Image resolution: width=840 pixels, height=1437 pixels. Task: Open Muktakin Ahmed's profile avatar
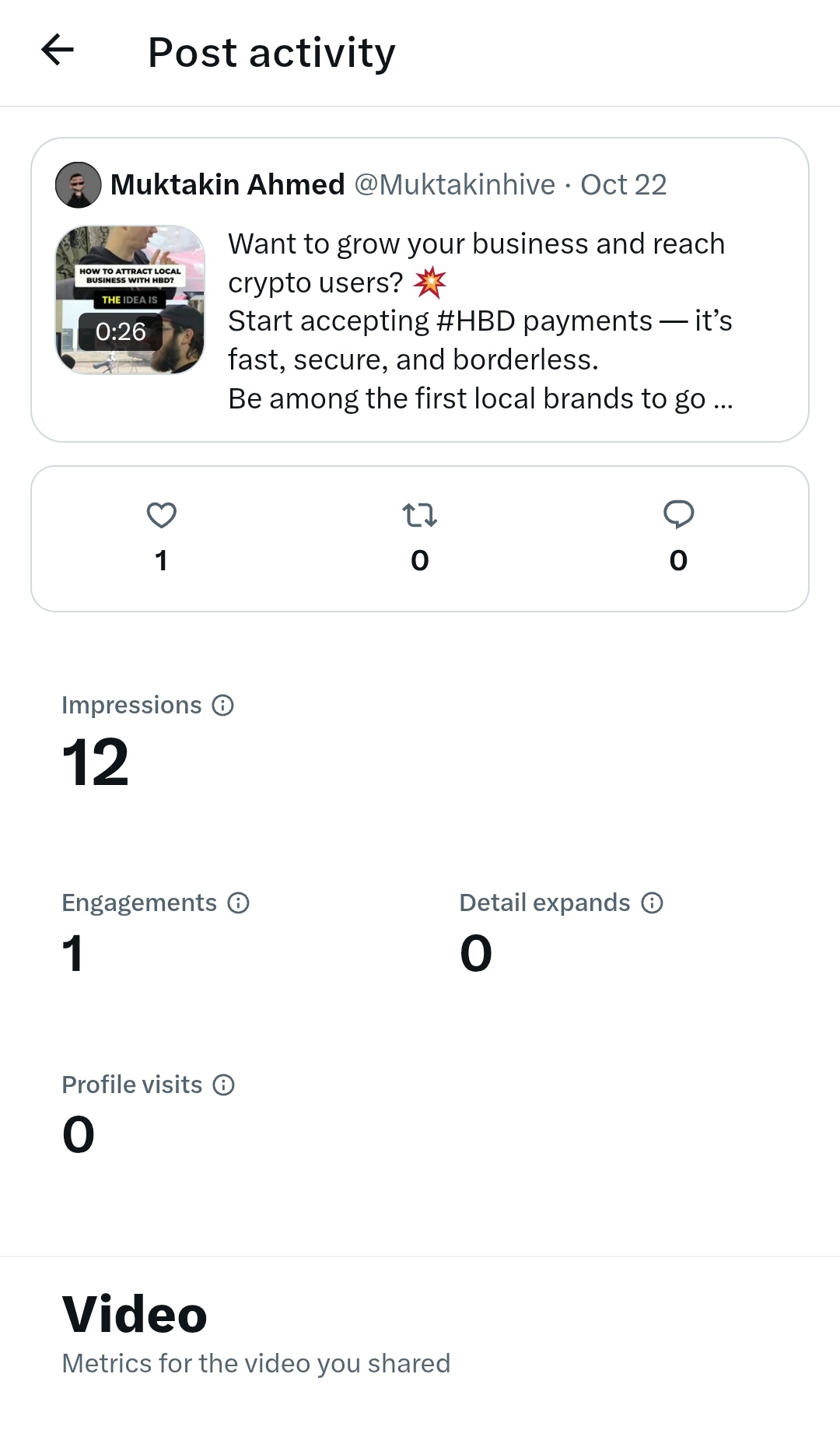(x=79, y=185)
